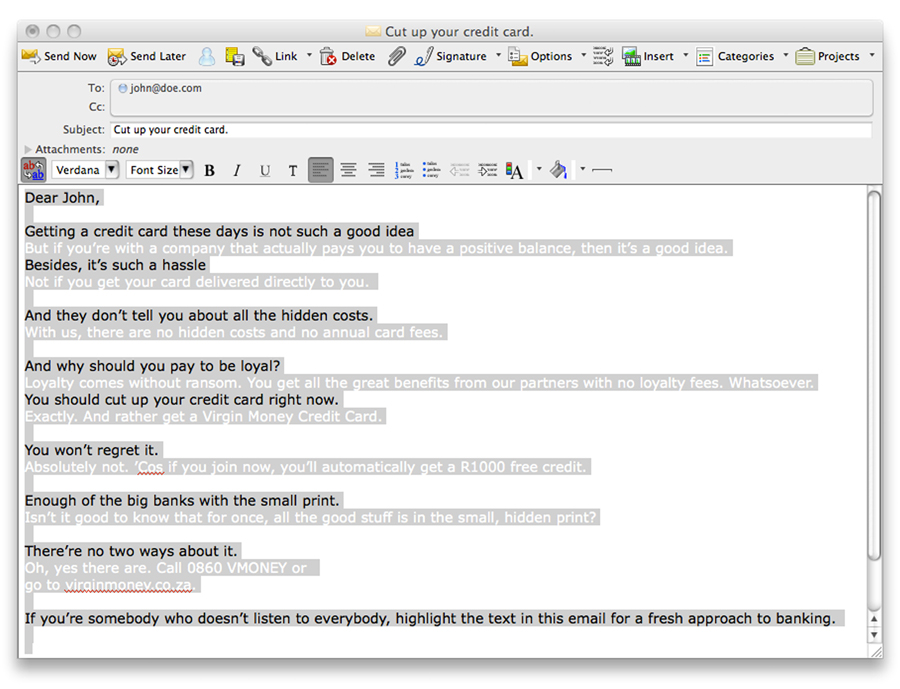The width and height of the screenshot is (900, 689).
Task: Click Send Later in the toolbar
Action: click(x=147, y=57)
